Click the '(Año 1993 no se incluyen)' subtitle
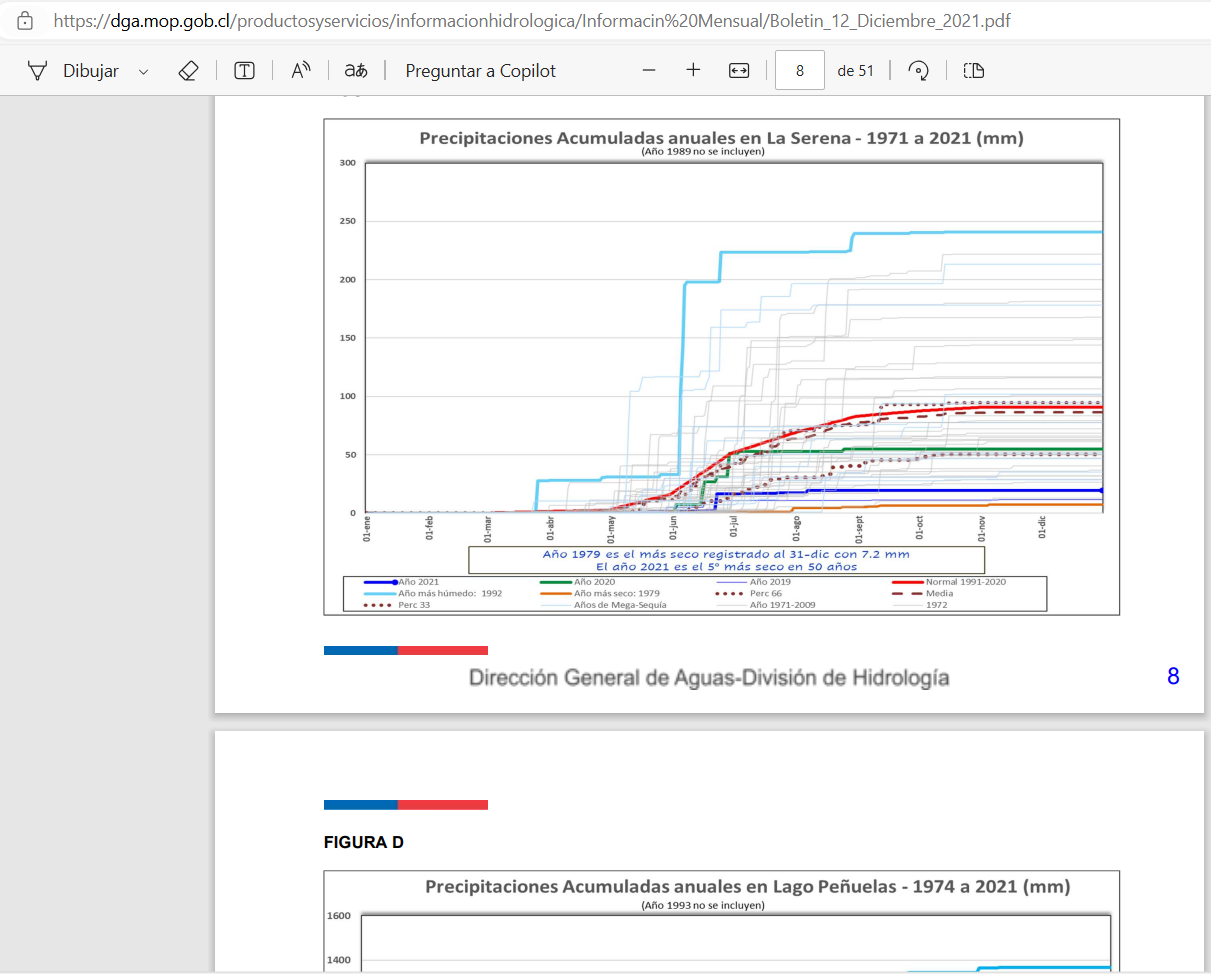Image resolution: width=1211 pixels, height=974 pixels. click(702, 905)
